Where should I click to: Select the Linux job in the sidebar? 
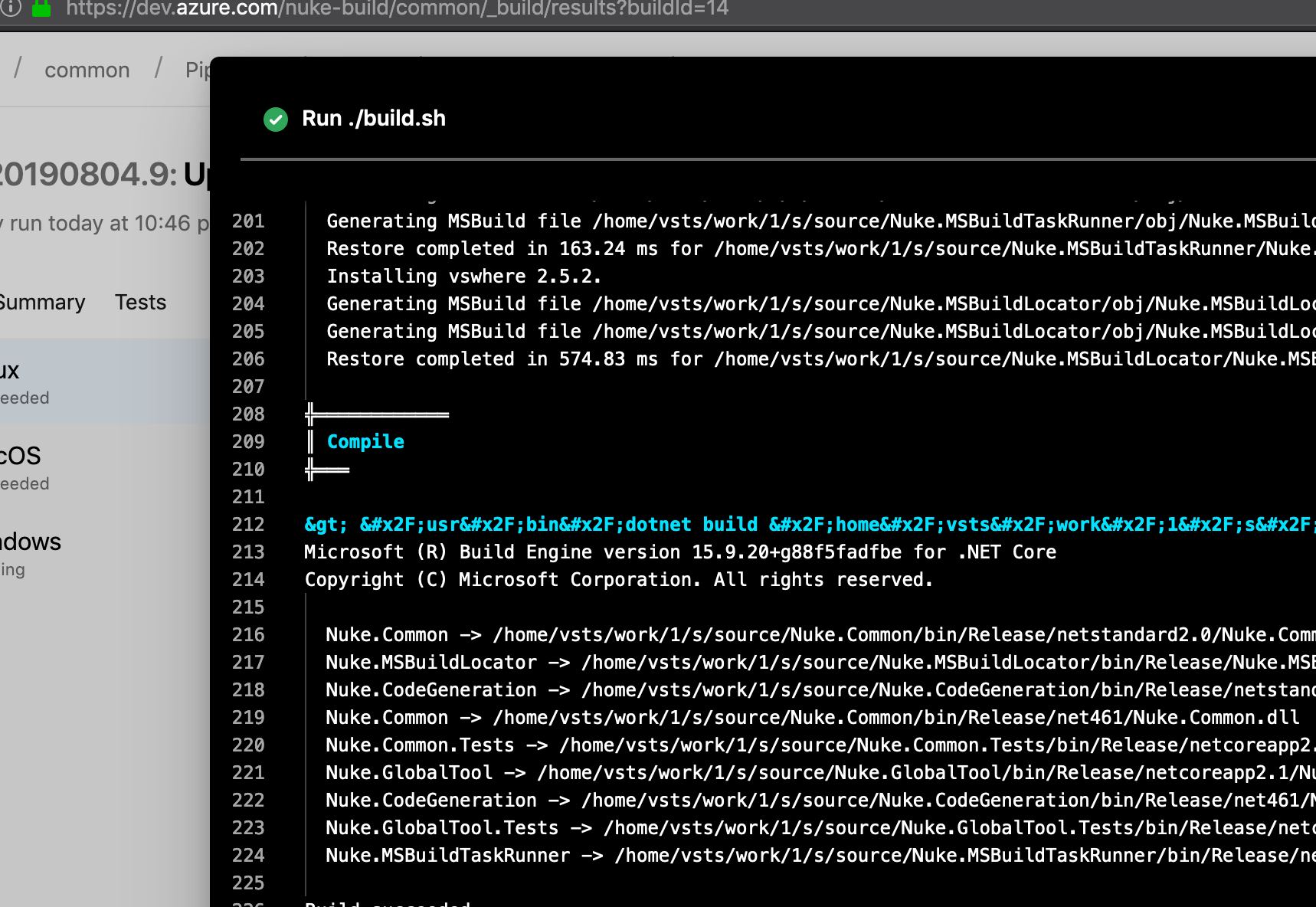(46, 381)
